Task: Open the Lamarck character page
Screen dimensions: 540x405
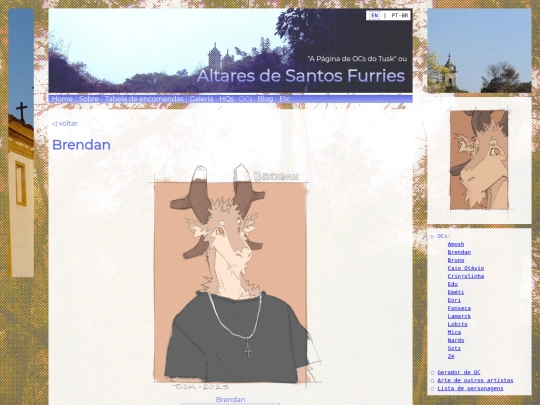Action: pos(459,316)
